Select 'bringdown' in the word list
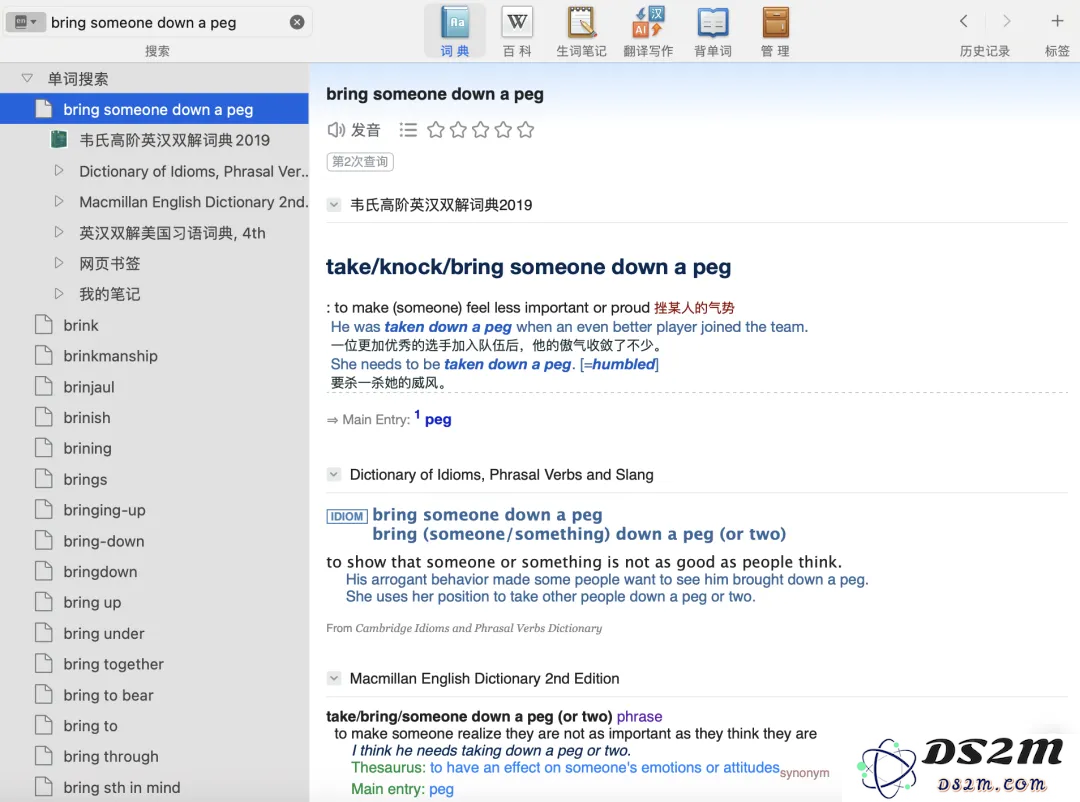Viewport: 1080px width, 802px height. pos(154,572)
